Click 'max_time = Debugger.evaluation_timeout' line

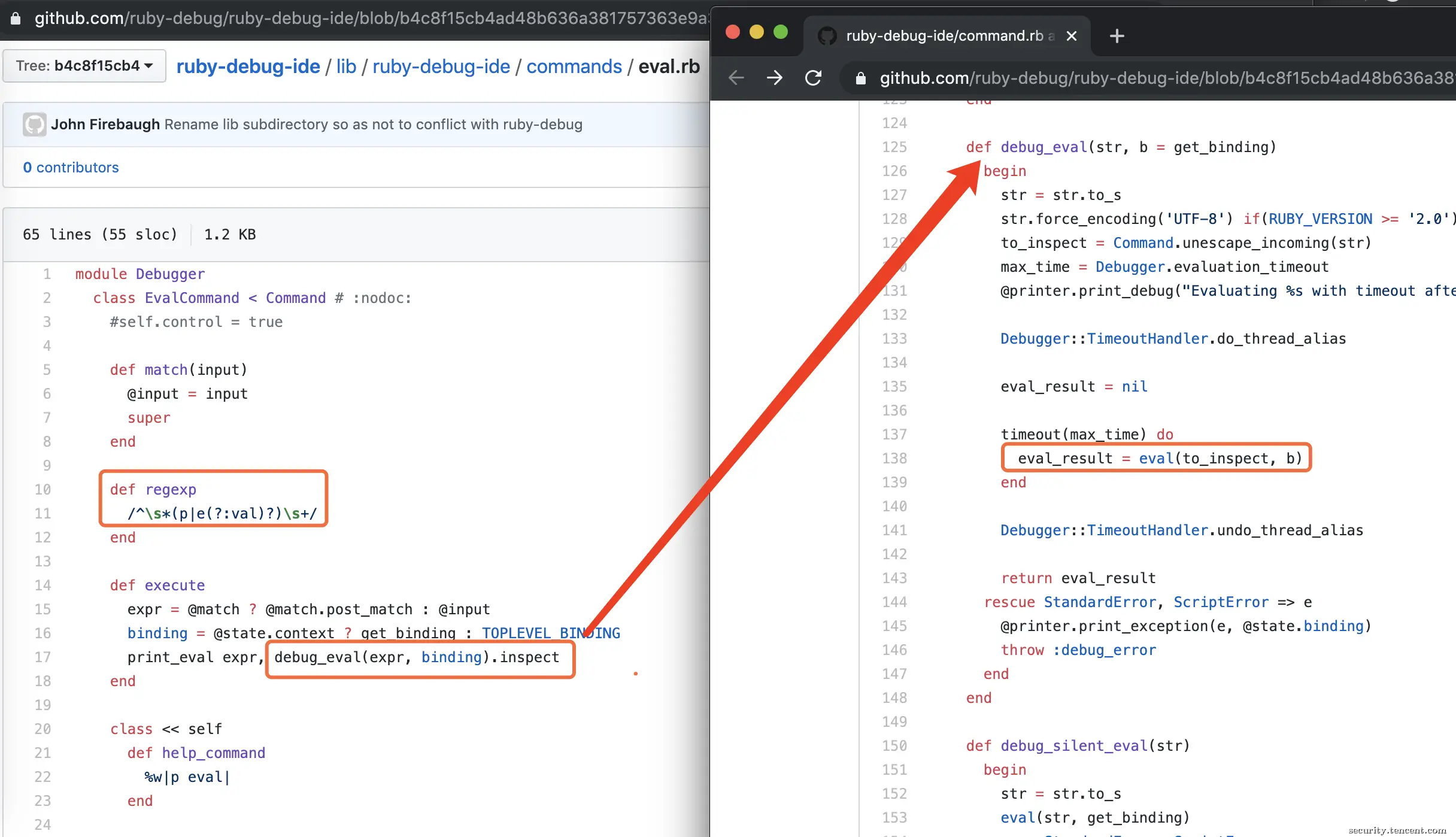[x=1164, y=267]
